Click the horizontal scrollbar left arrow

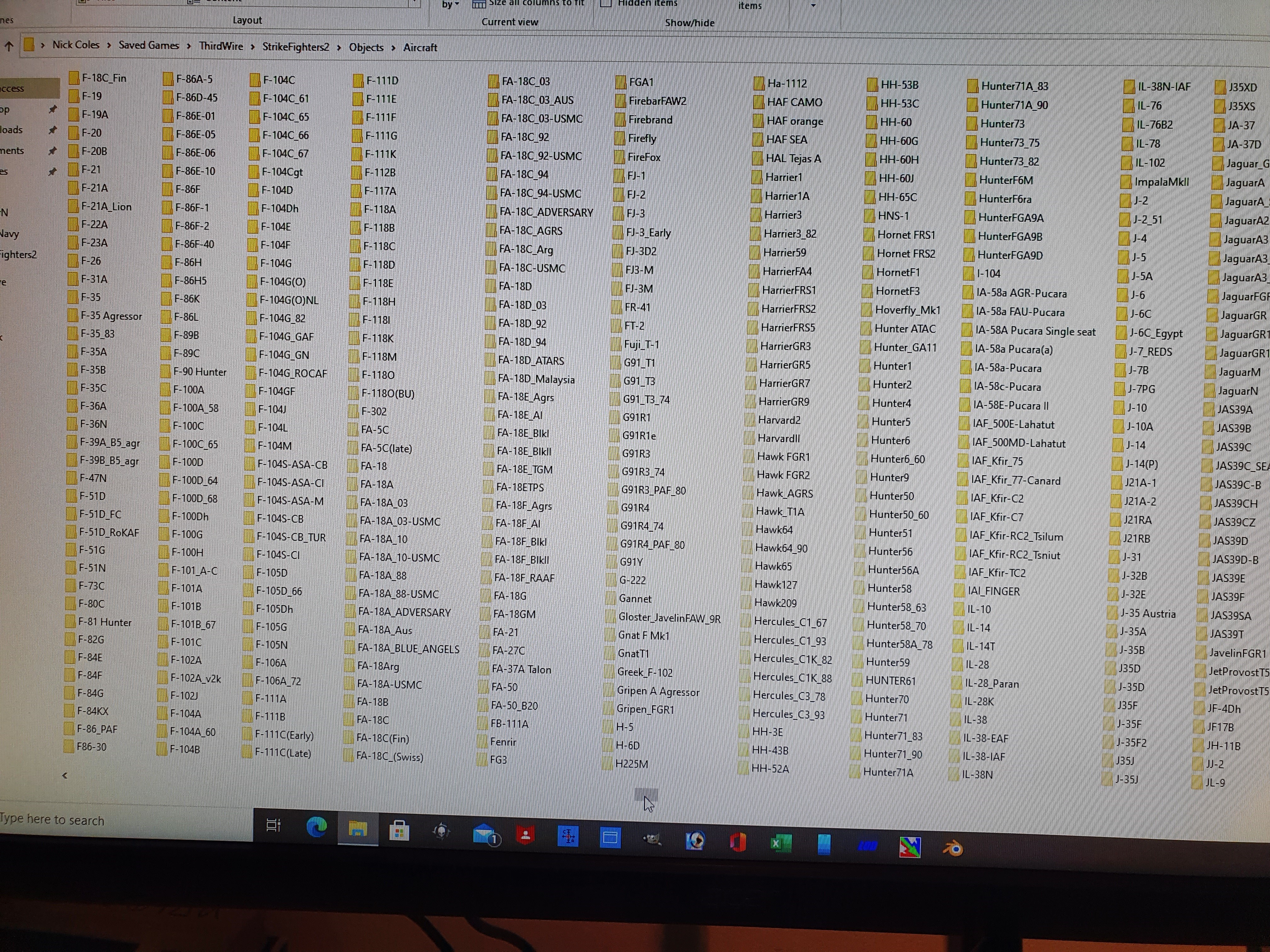(x=65, y=775)
